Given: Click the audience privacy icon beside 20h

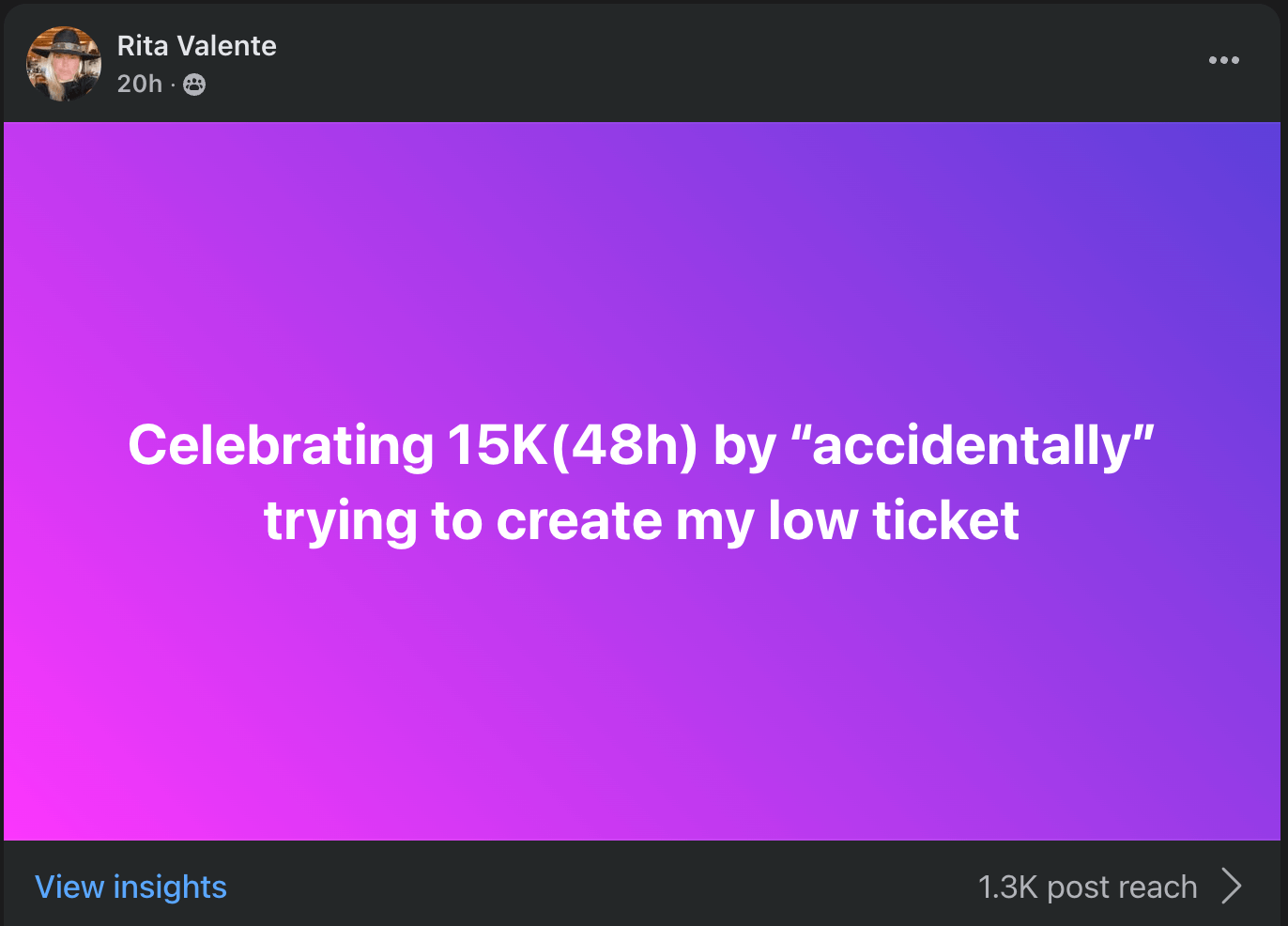Looking at the screenshot, I should (194, 85).
